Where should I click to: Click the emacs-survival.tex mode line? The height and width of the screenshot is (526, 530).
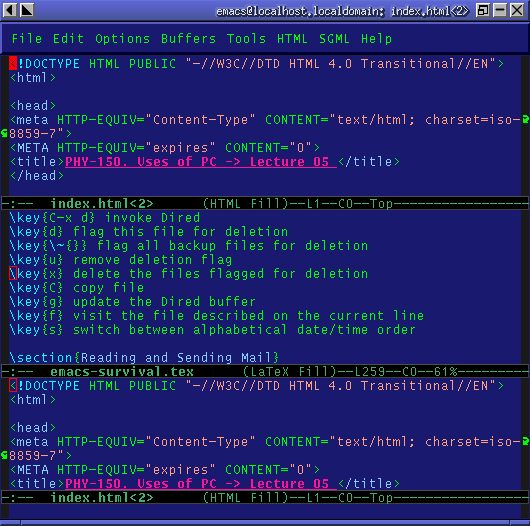[x=265, y=372]
